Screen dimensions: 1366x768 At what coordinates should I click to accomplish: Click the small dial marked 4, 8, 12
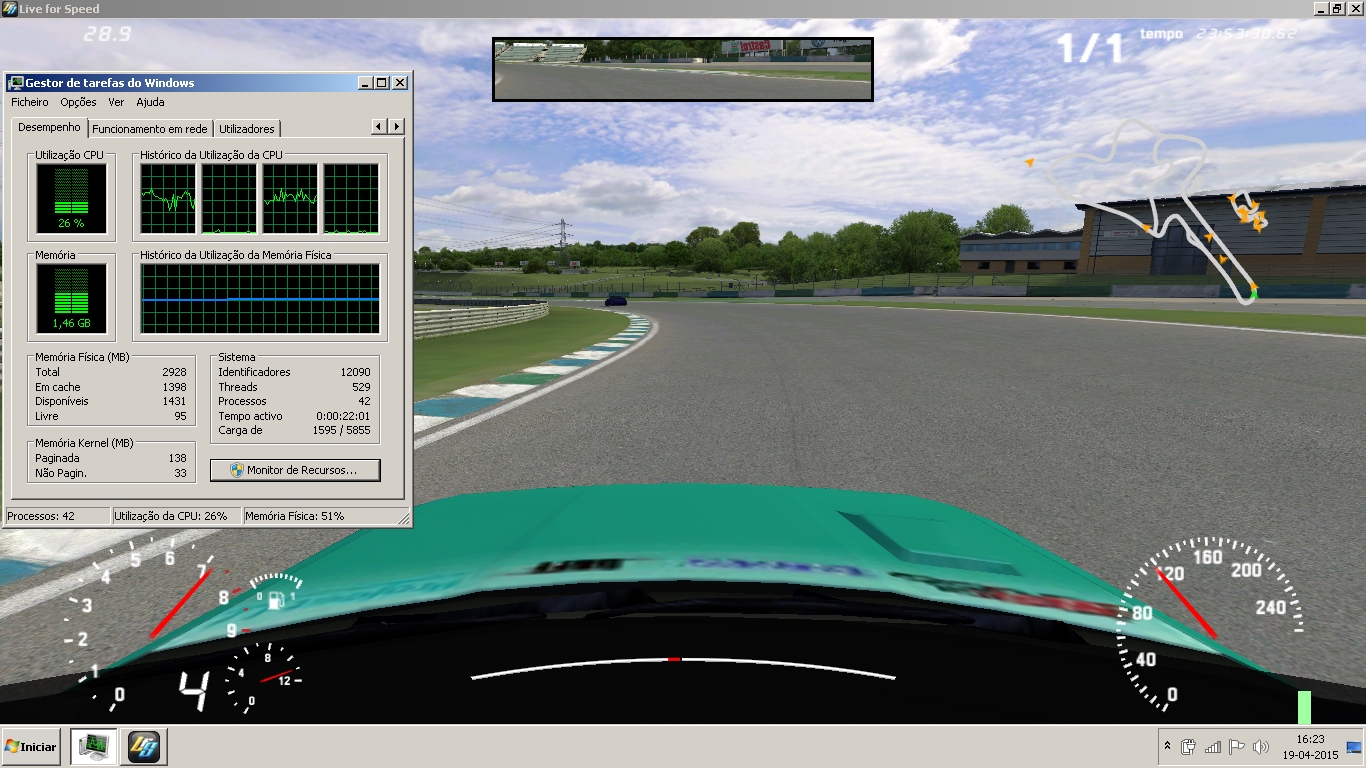262,677
